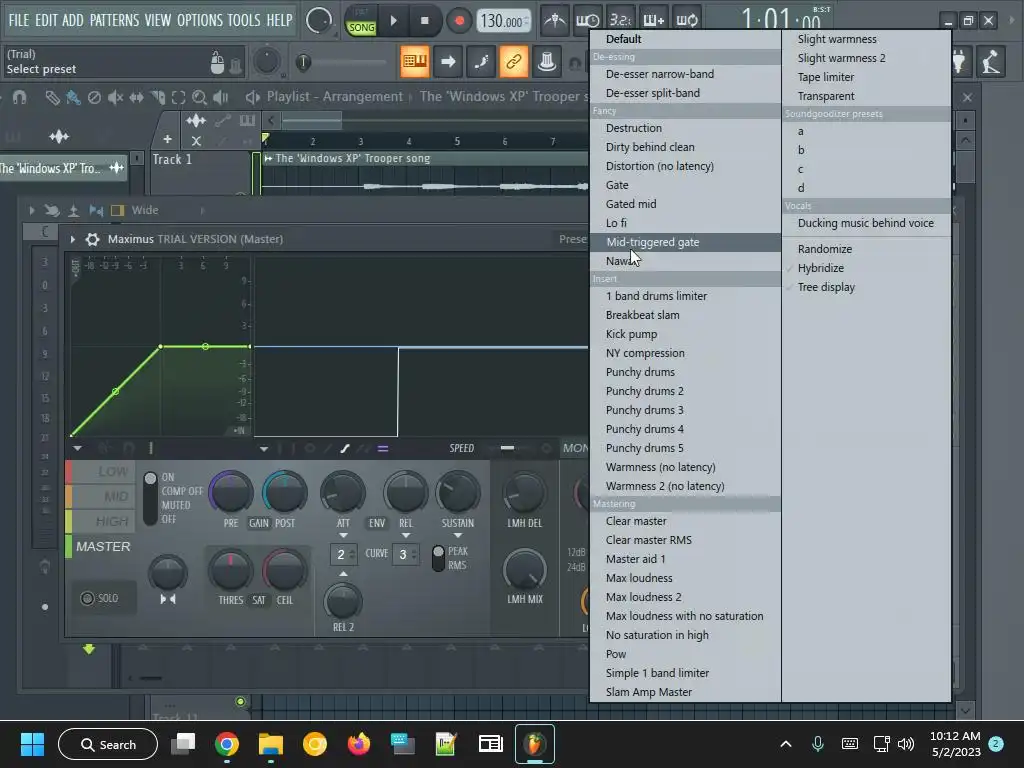
Task: Toggle the orange link/multilink controllers button
Action: click(x=513, y=62)
